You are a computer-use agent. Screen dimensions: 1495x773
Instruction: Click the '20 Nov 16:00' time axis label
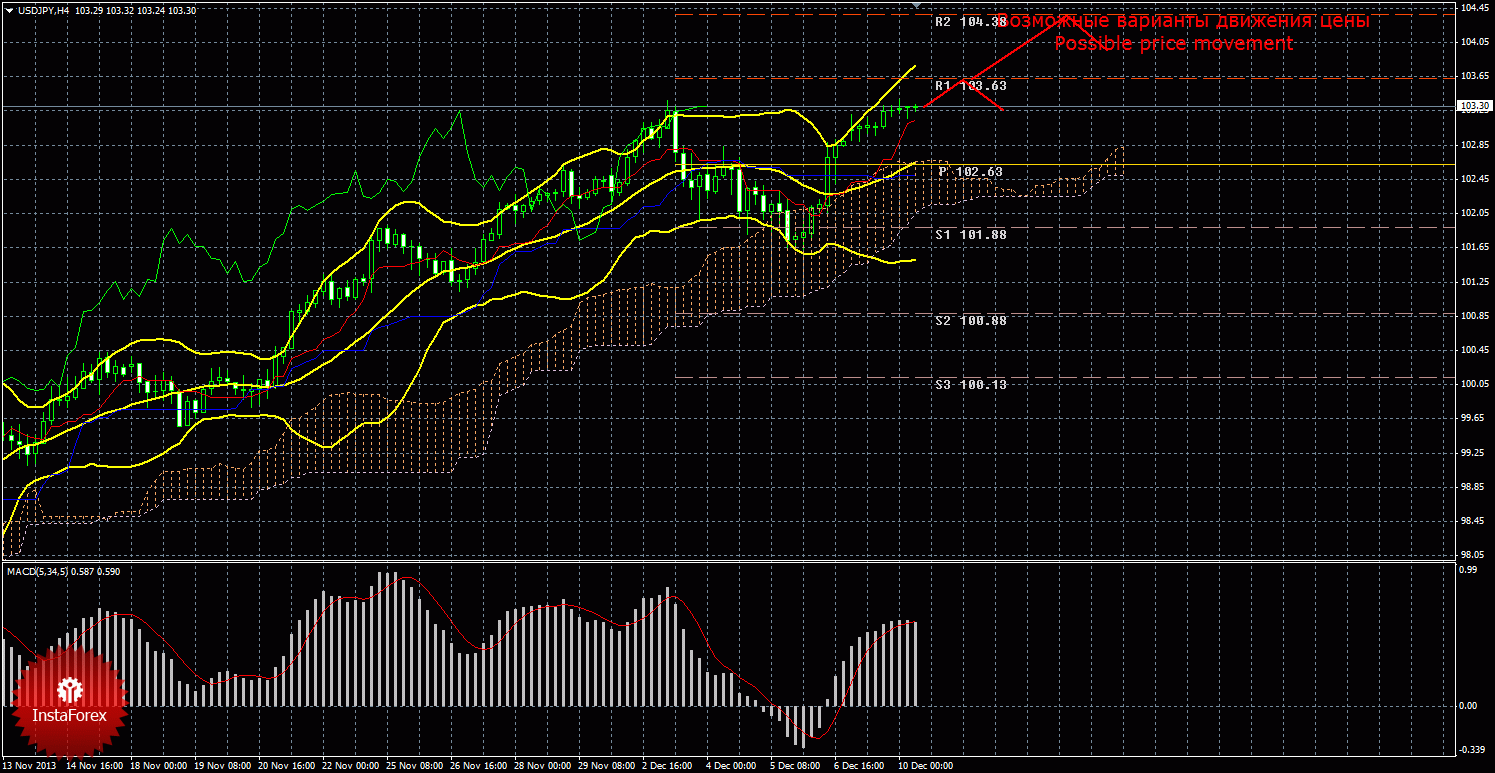point(286,766)
